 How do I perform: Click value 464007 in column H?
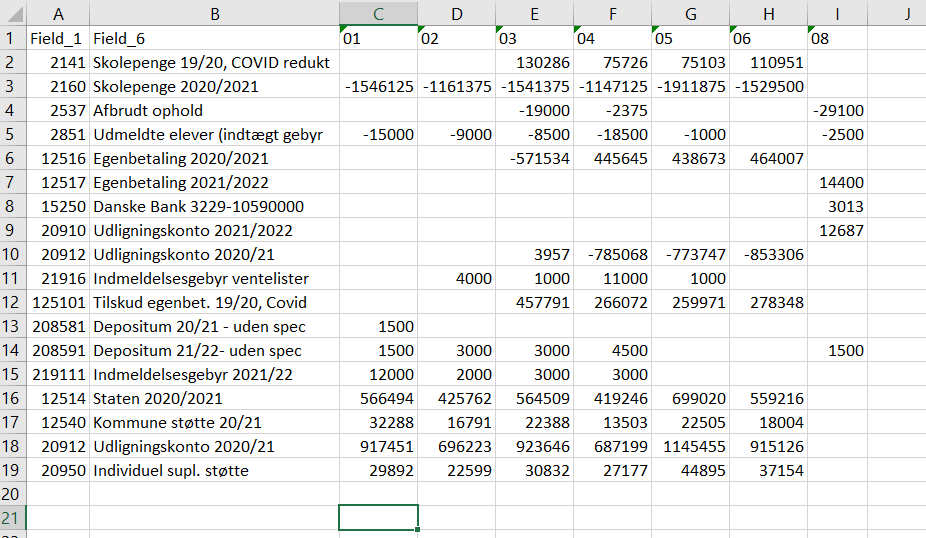pyautogui.click(x=768, y=158)
